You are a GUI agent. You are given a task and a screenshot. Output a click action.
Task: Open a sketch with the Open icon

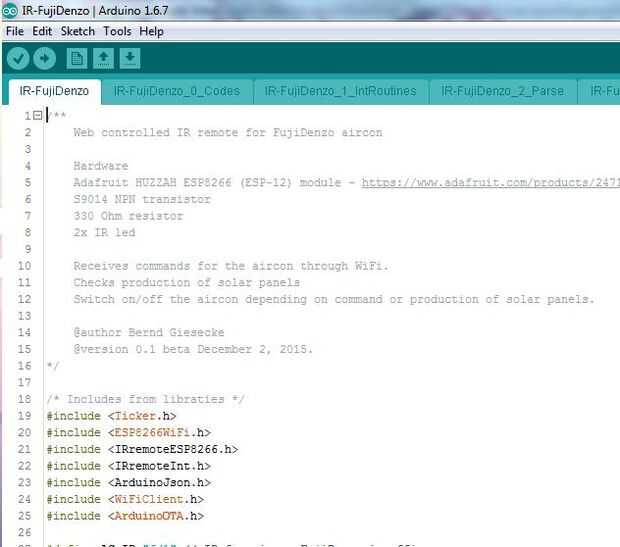[103, 59]
